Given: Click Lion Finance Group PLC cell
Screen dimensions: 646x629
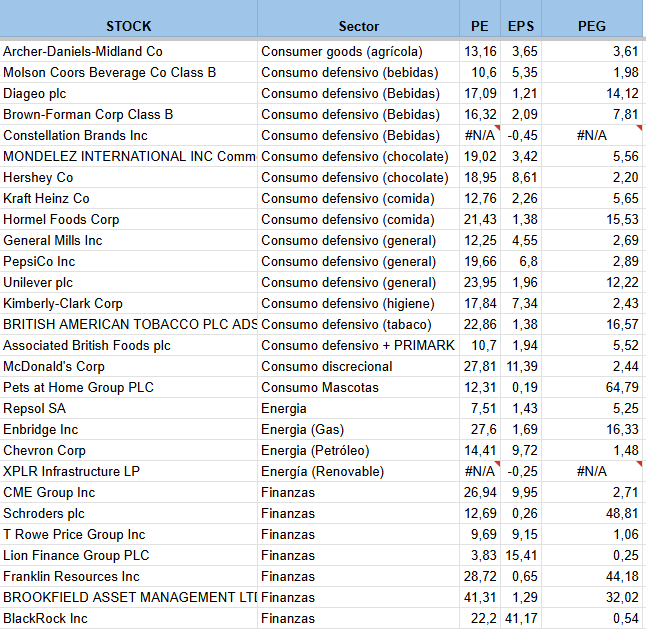Looking at the screenshot, I should [129, 556].
